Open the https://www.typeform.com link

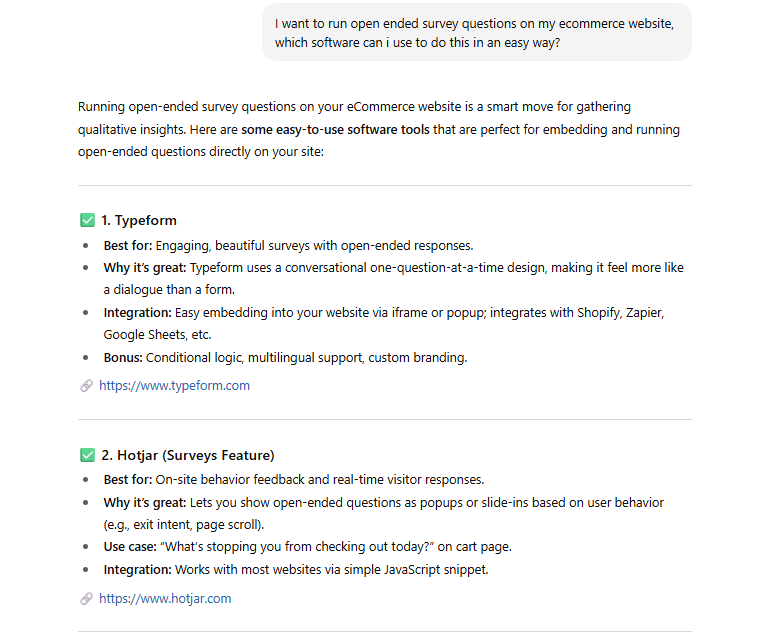(174, 386)
